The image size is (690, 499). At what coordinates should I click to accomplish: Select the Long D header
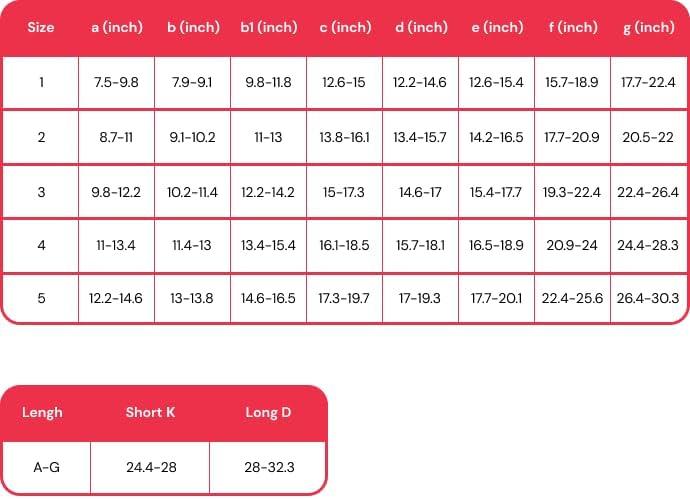[268, 412]
